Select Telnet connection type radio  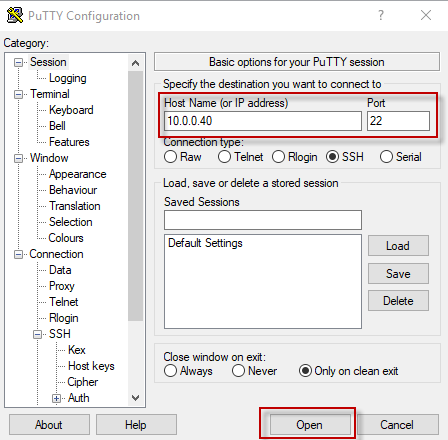224,157
